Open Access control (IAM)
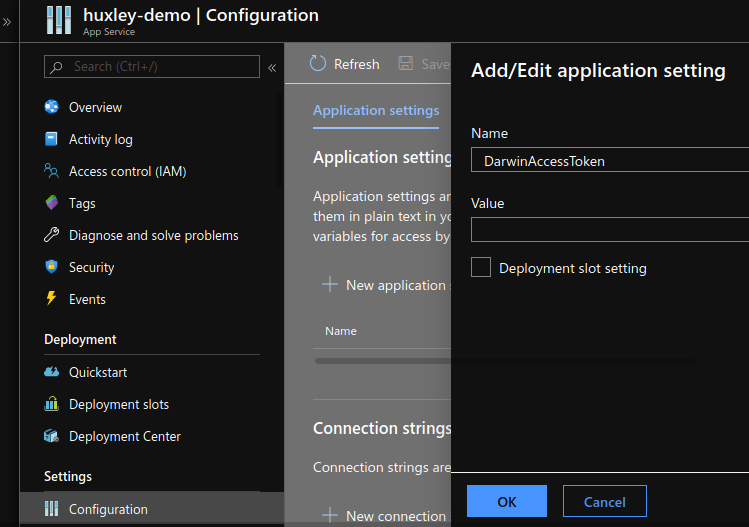The image size is (749, 527). coord(128,171)
